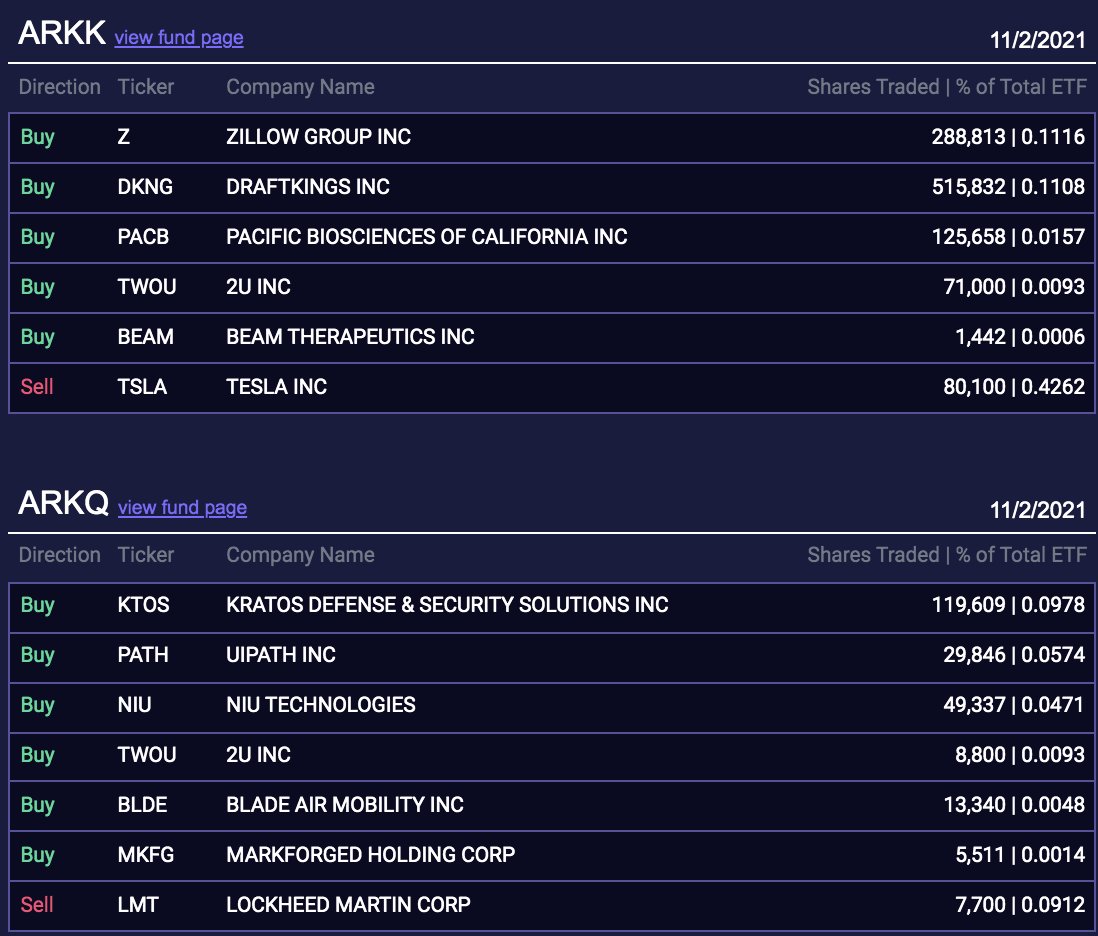Screen dimensions: 1098x936
Task: Click the Buy label in BEAM row
Action: coord(38,337)
